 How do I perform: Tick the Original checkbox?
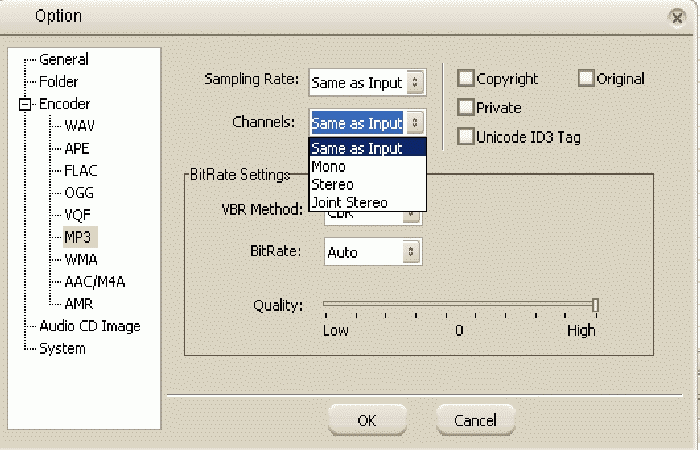point(587,79)
